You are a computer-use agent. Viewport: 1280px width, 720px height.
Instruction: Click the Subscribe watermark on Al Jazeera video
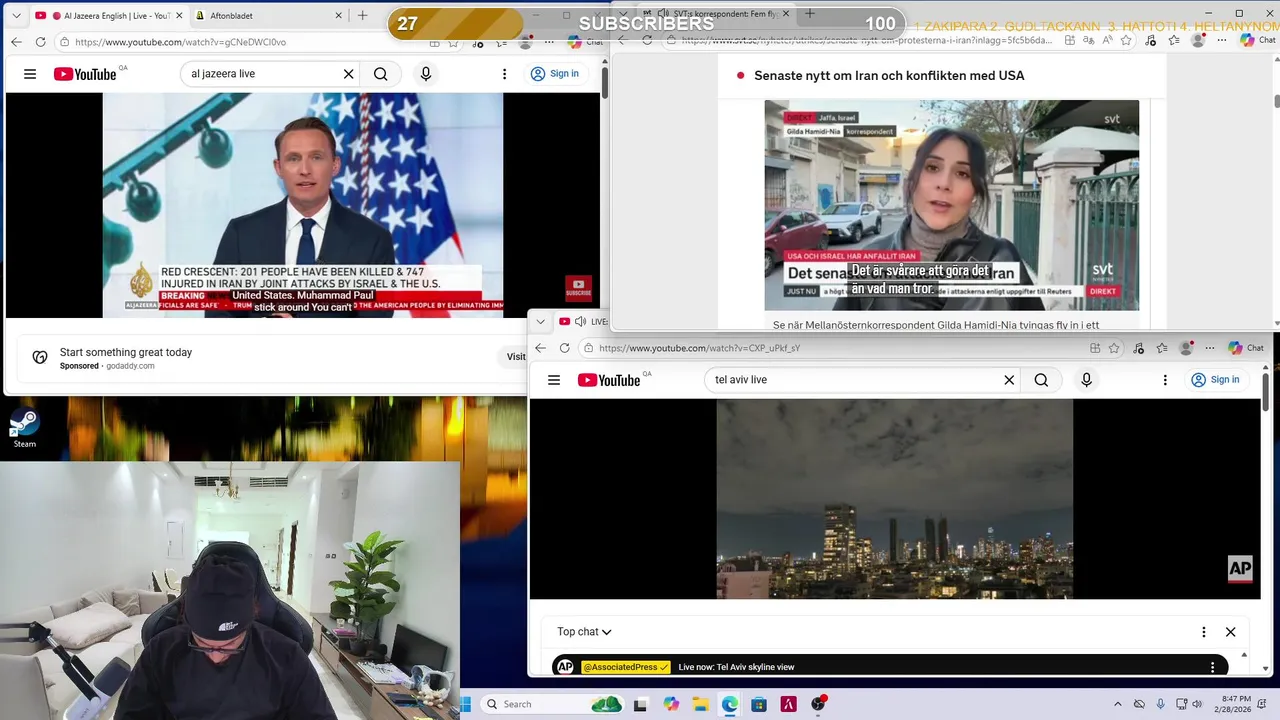(579, 288)
